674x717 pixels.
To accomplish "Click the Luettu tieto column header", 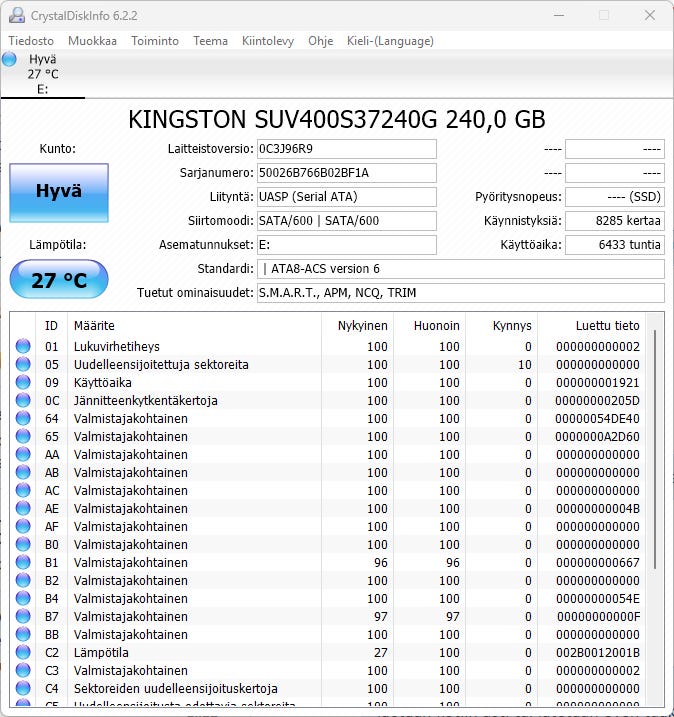I will point(607,326).
